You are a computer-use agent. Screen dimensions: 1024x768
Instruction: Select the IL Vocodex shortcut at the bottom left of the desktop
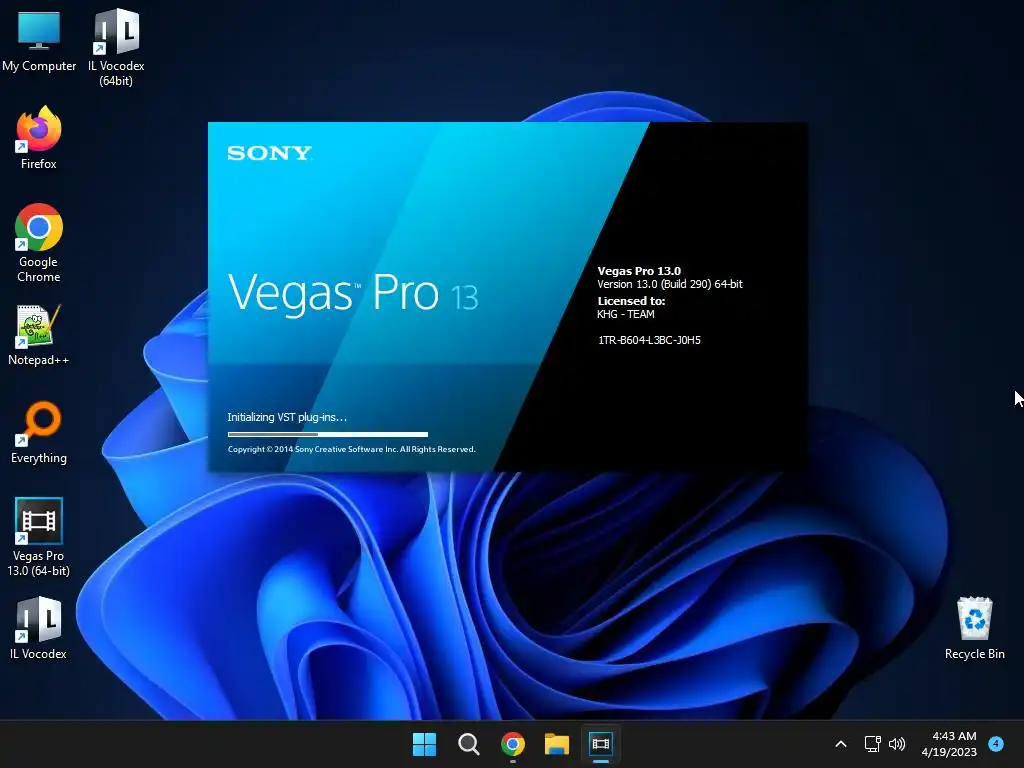(39, 628)
